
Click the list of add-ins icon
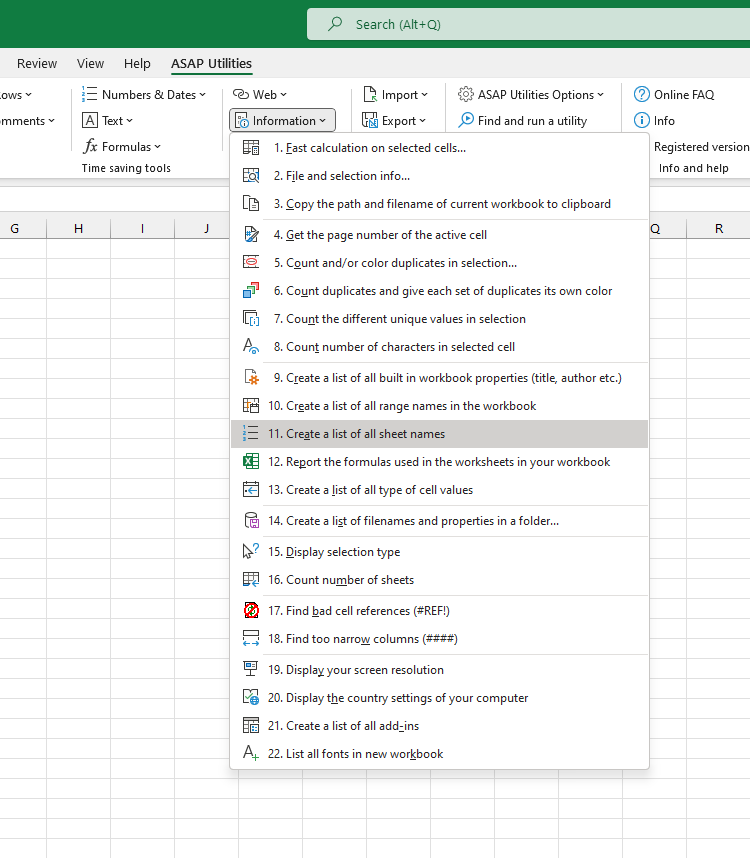[251, 726]
